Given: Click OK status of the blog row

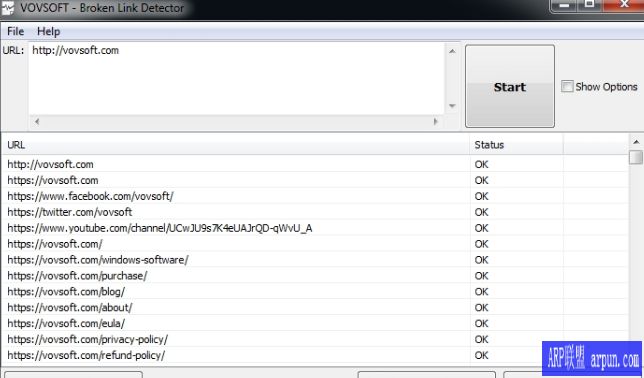Looking at the screenshot, I should point(481,292).
